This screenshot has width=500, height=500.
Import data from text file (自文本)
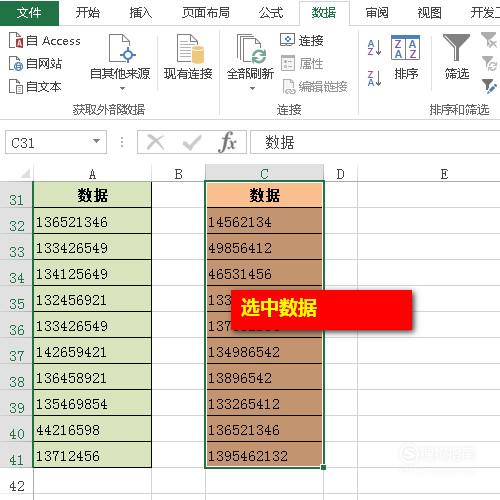(x=35, y=86)
